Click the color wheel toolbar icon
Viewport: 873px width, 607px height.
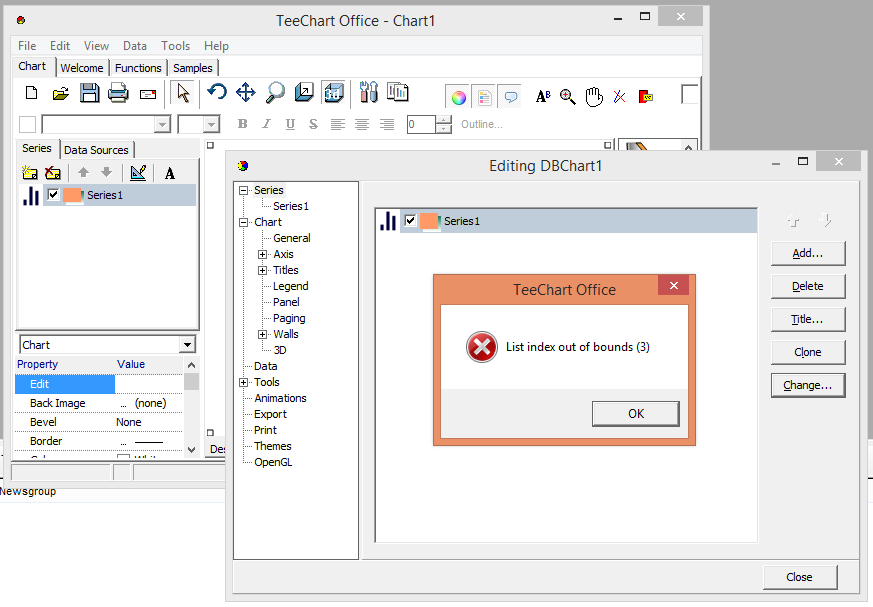point(458,97)
